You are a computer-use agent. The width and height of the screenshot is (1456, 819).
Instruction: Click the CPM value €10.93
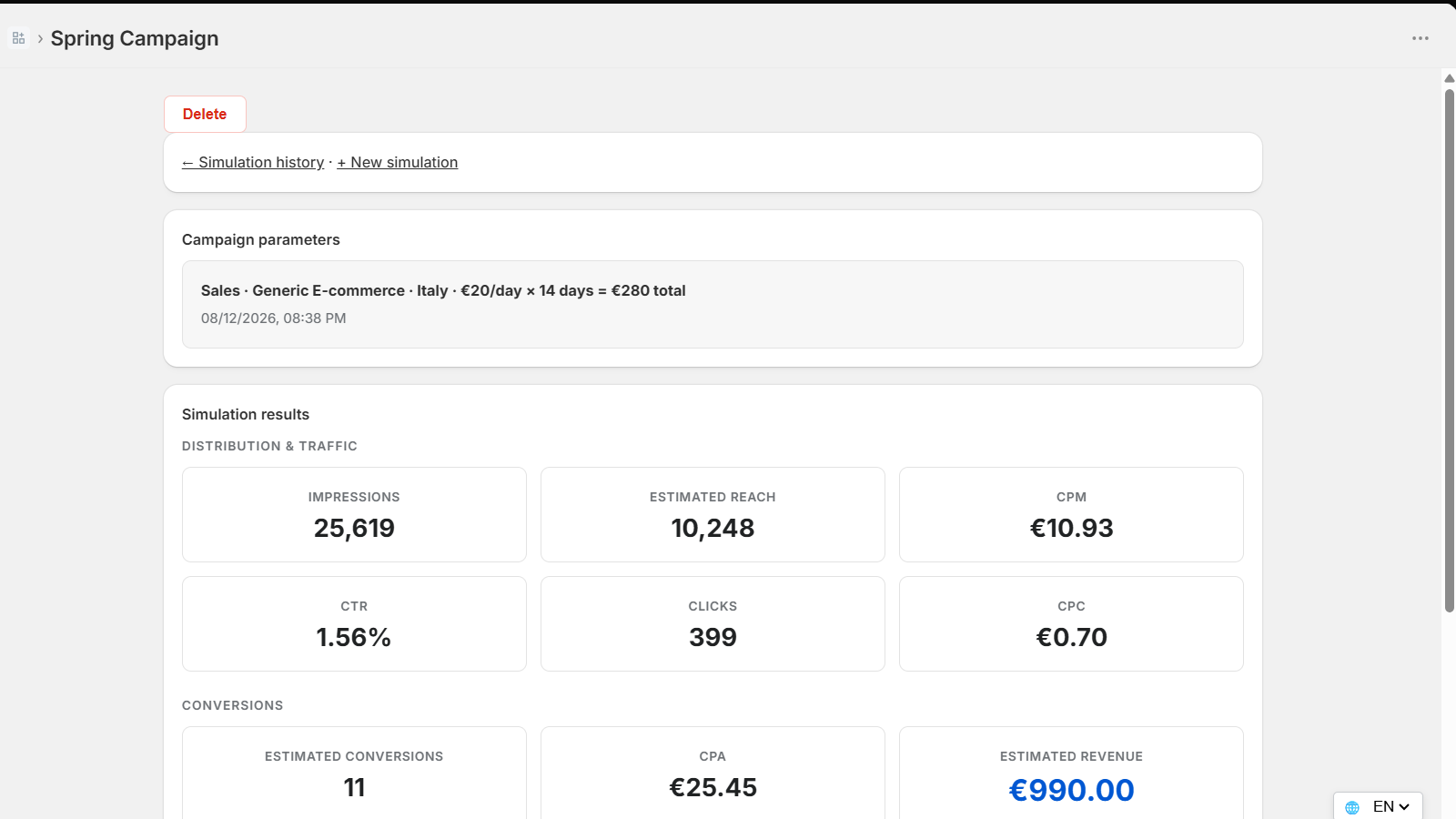(1071, 528)
